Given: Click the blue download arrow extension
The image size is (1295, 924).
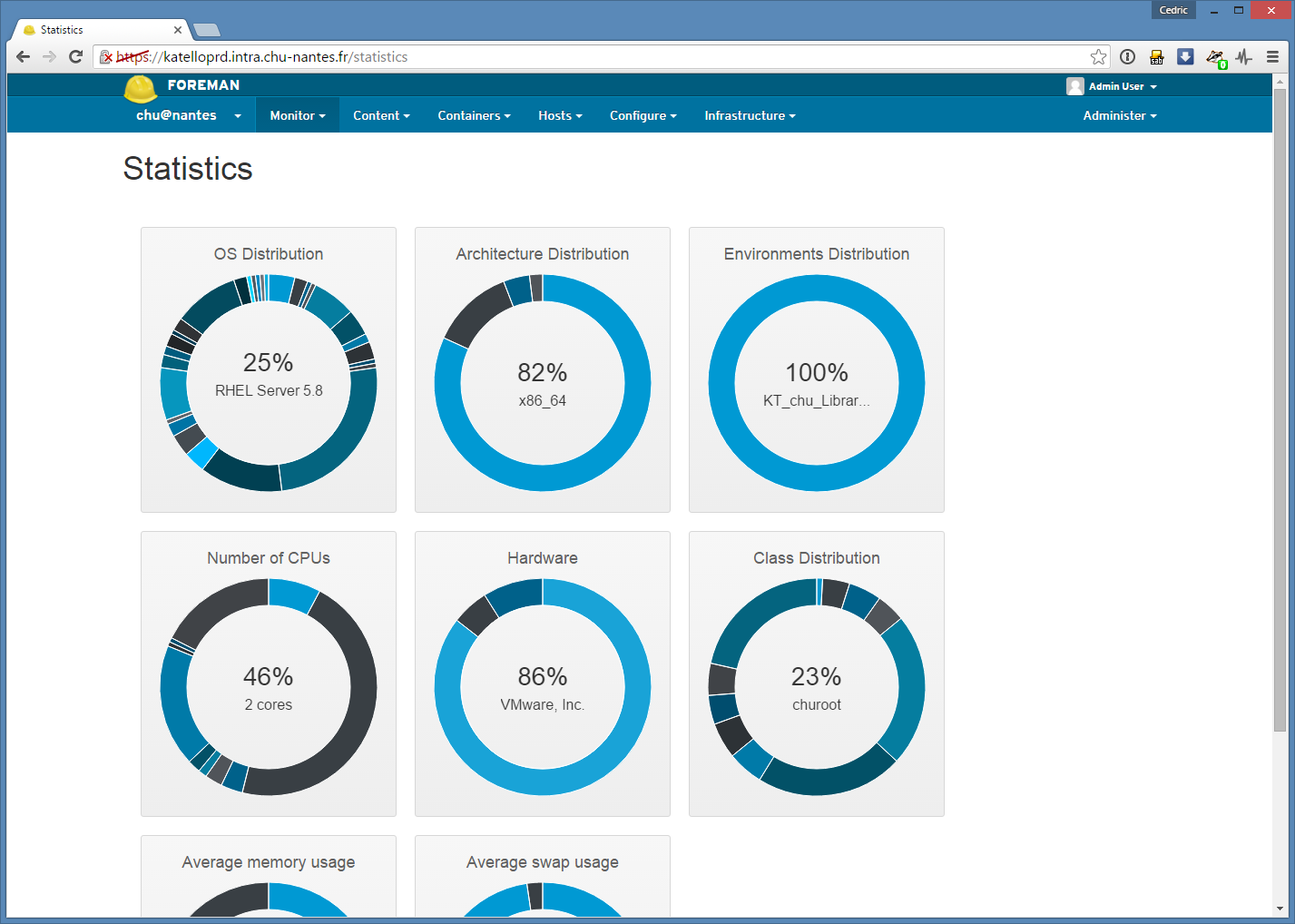Looking at the screenshot, I should [x=1185, y=57].
